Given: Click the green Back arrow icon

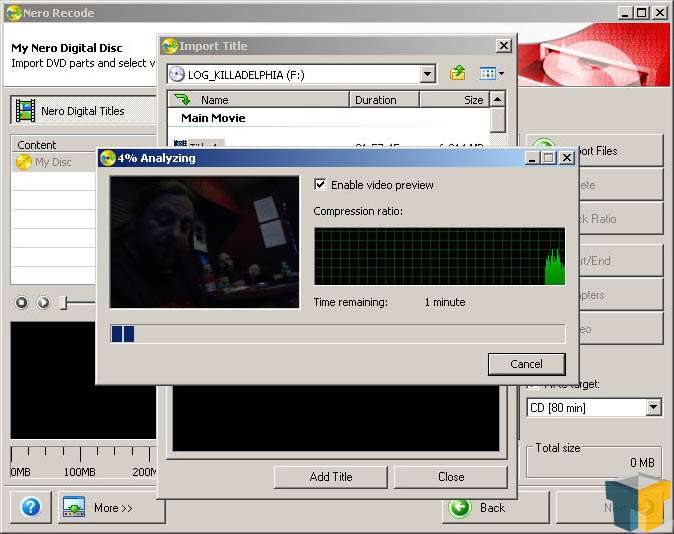Looking at the screenshot, I should click(x=460, y=508).
